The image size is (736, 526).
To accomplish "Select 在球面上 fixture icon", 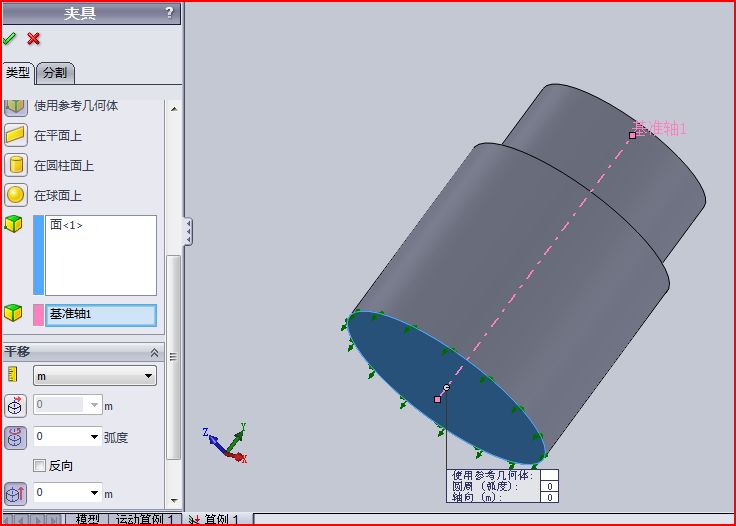I will pos(15,195).
